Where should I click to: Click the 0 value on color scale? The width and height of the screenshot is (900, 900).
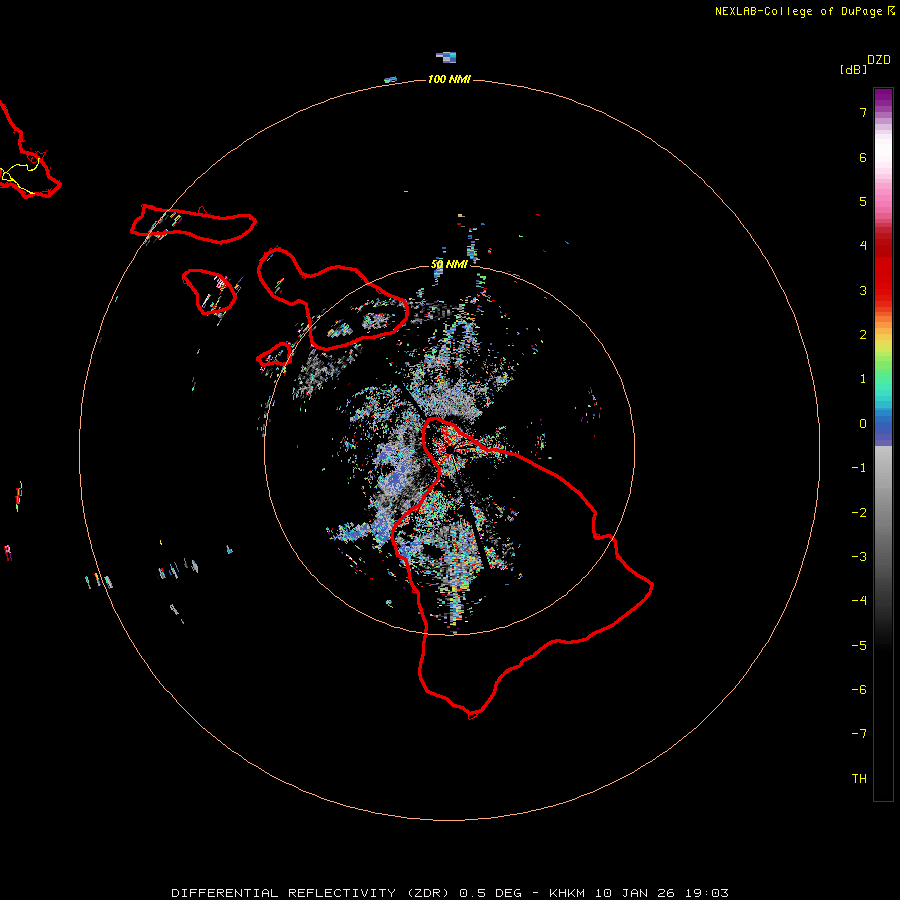[863, 424]
